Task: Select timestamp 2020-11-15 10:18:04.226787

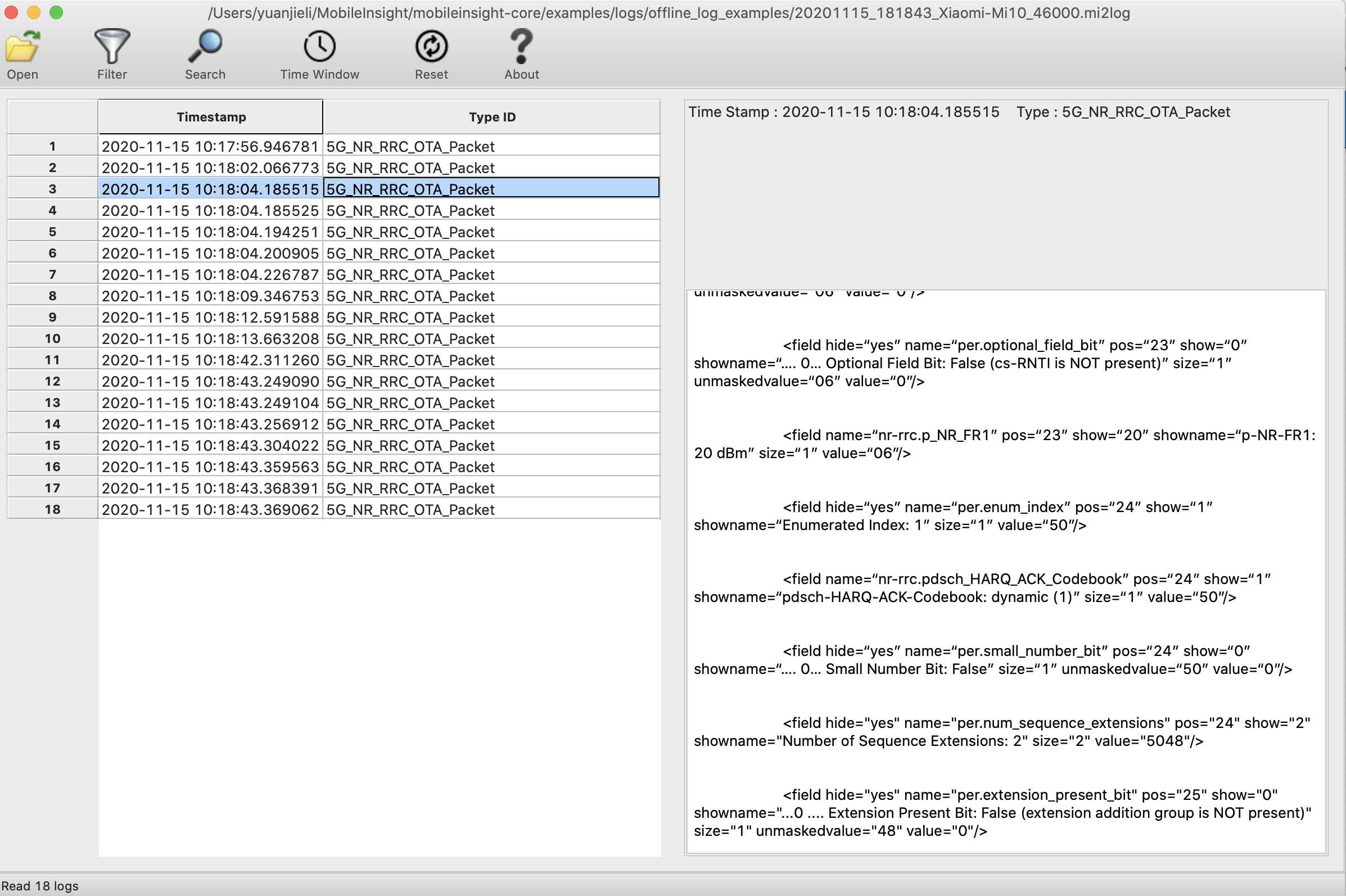Action: [x=210, y=274]
